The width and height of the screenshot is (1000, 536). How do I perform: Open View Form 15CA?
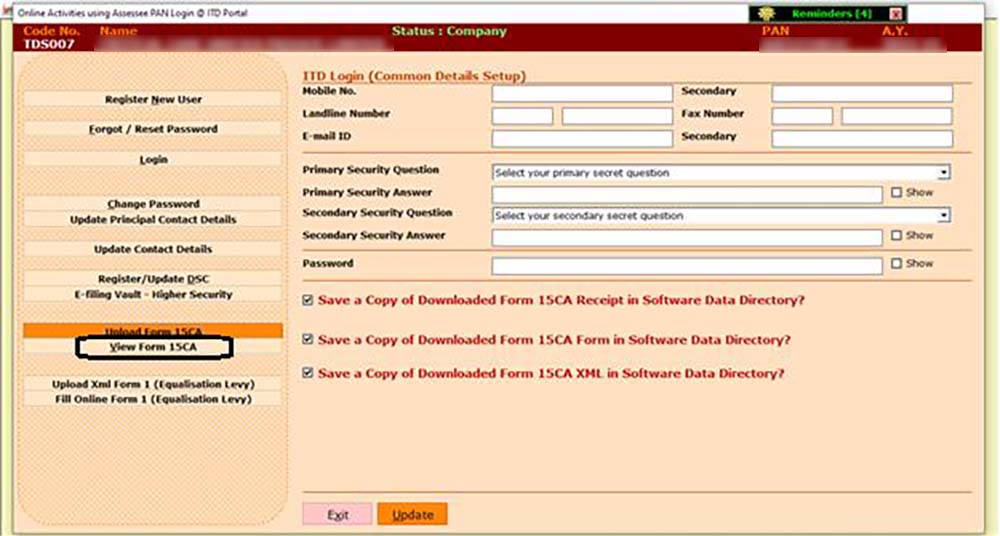(153, 347)
